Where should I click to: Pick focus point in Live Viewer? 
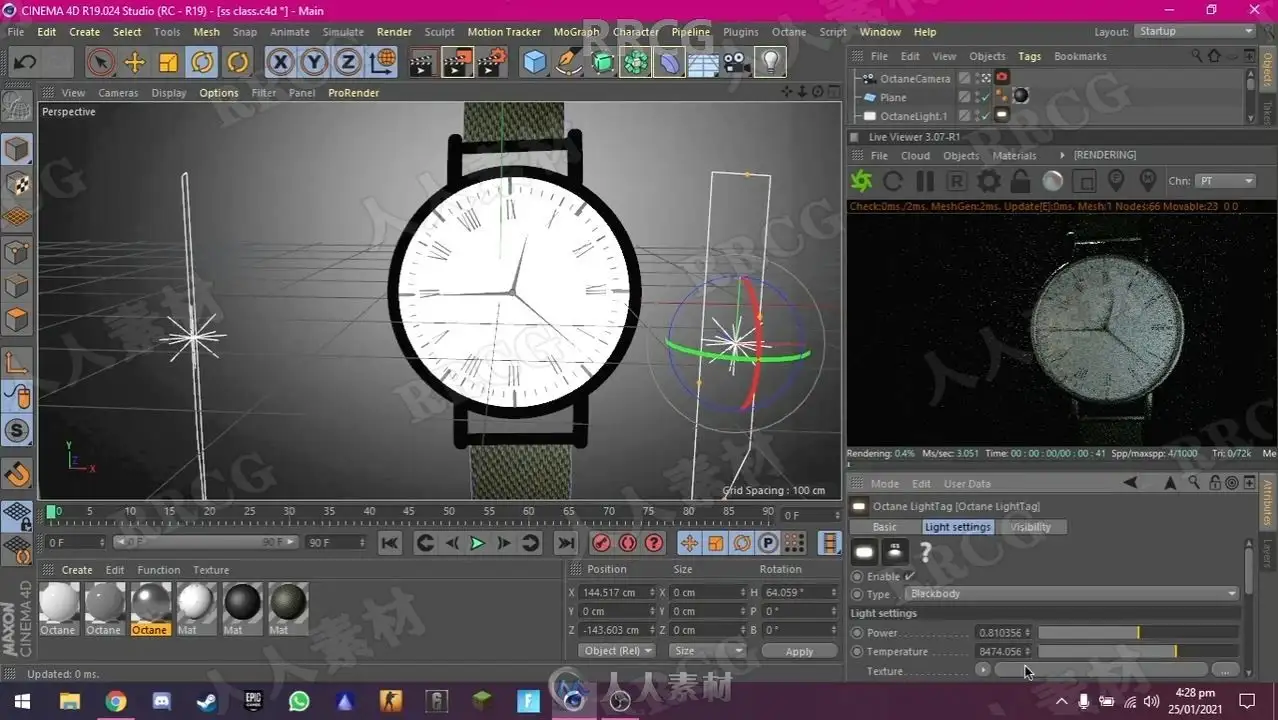pyautogui.click(x=1117, y=181)
